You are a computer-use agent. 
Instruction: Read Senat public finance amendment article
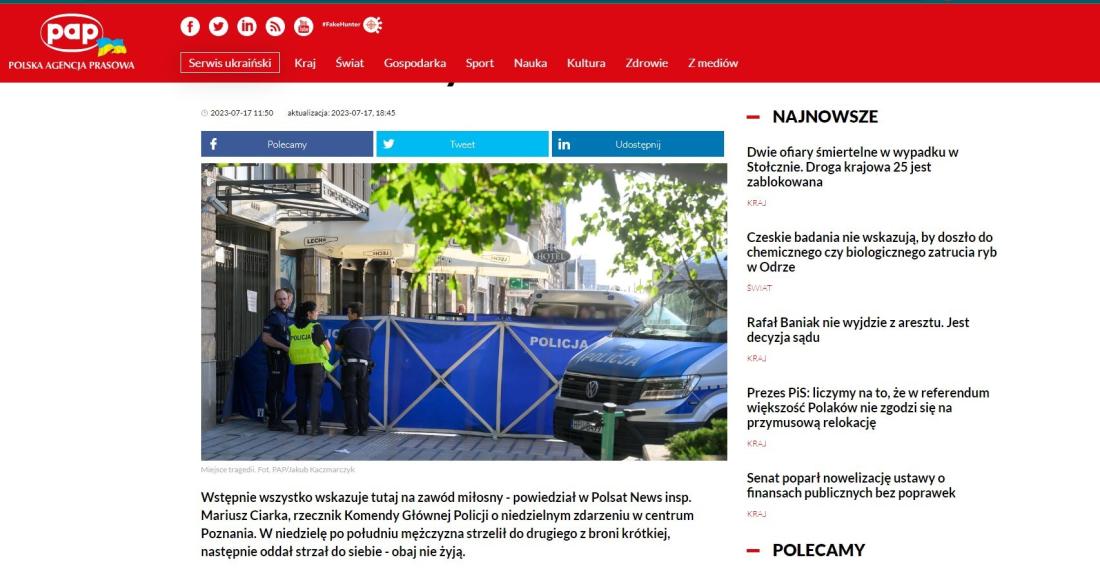click(851, 485)
